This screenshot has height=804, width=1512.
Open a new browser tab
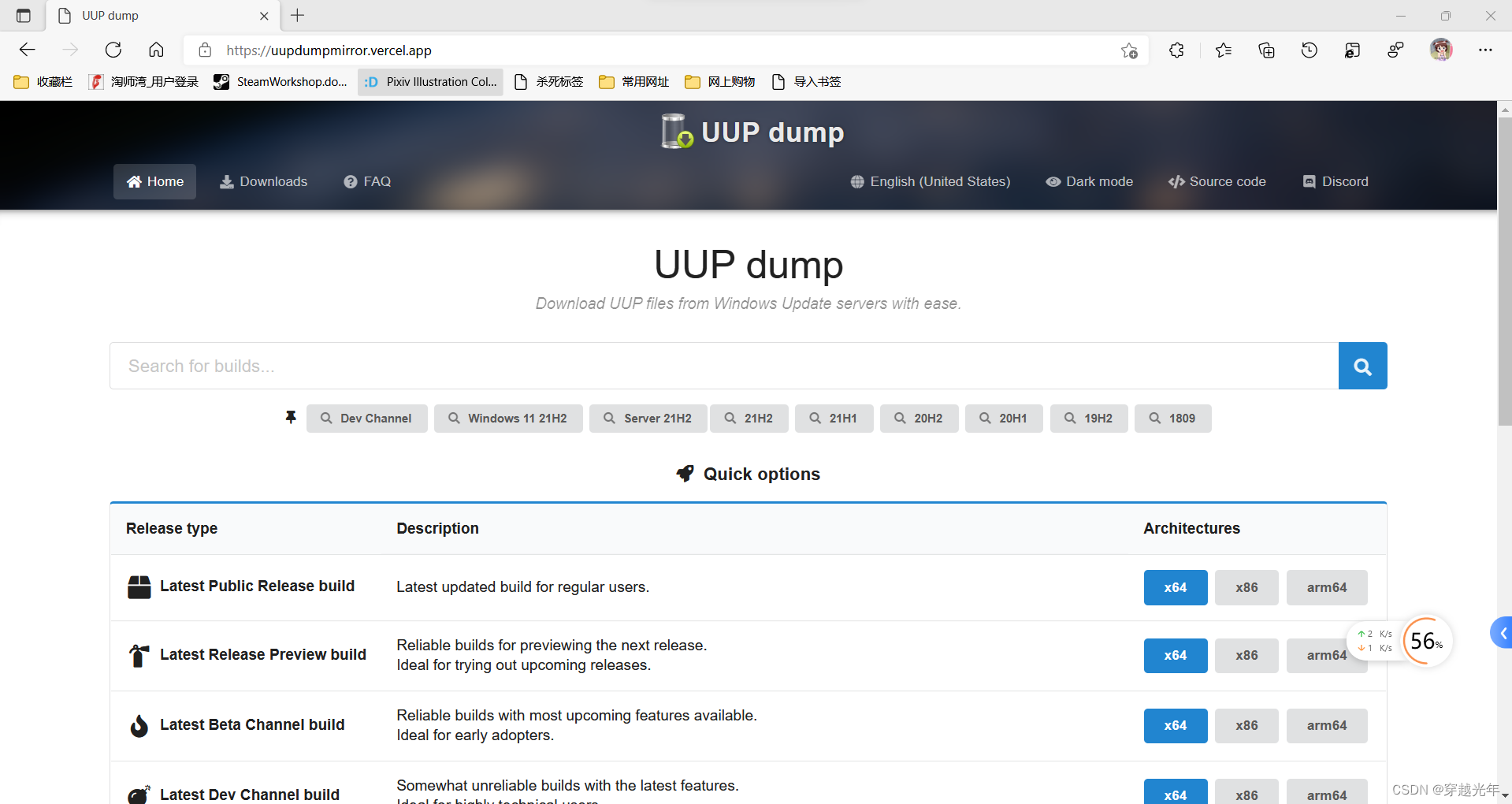coord(298,16)
